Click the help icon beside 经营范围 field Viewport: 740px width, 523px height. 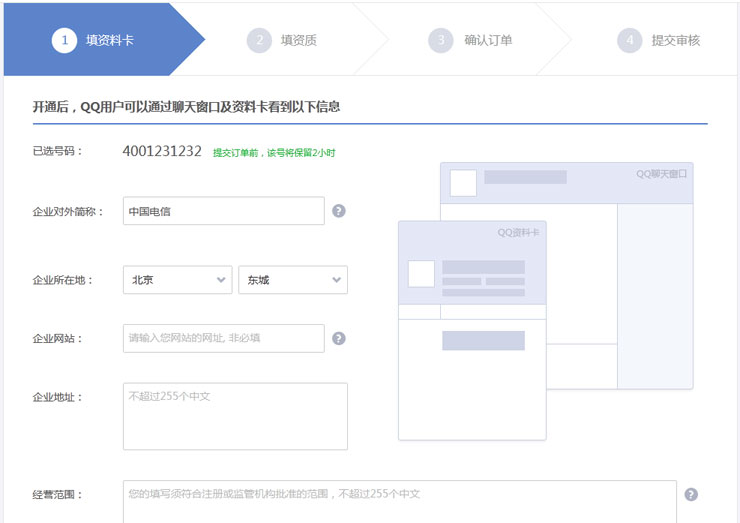pyautogui.click(x=691, y=494)
